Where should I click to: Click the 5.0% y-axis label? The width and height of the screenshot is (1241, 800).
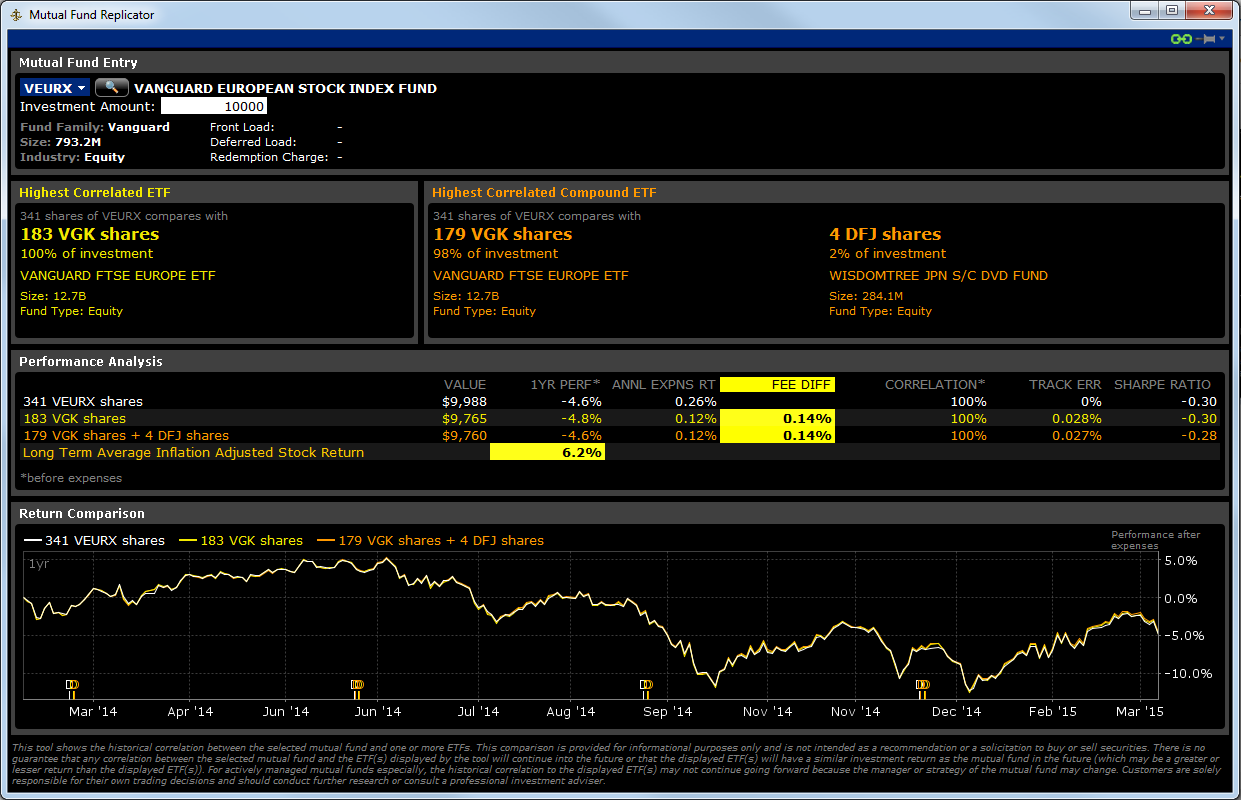point(1180,561)
